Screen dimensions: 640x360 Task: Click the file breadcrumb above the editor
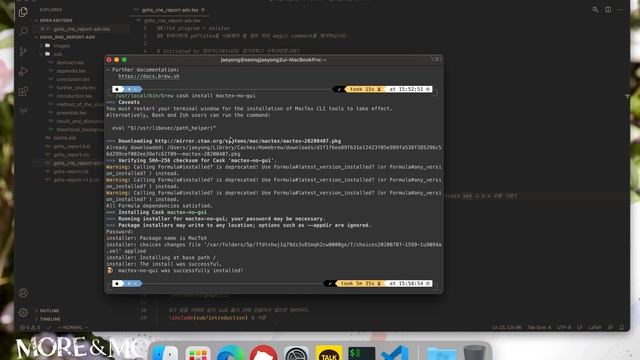[x=172, y=20]
